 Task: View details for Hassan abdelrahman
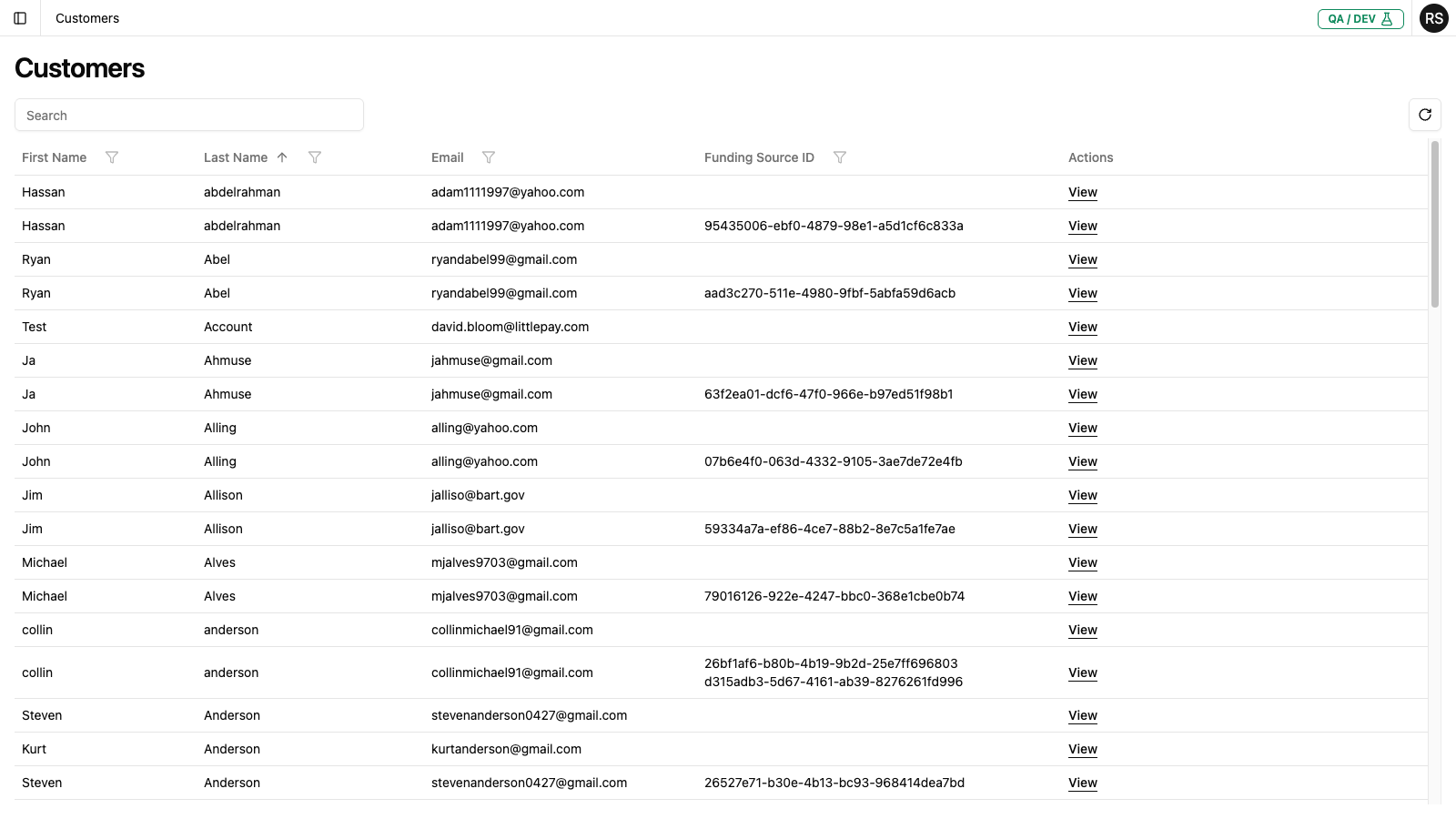[x=1082, y=192]
